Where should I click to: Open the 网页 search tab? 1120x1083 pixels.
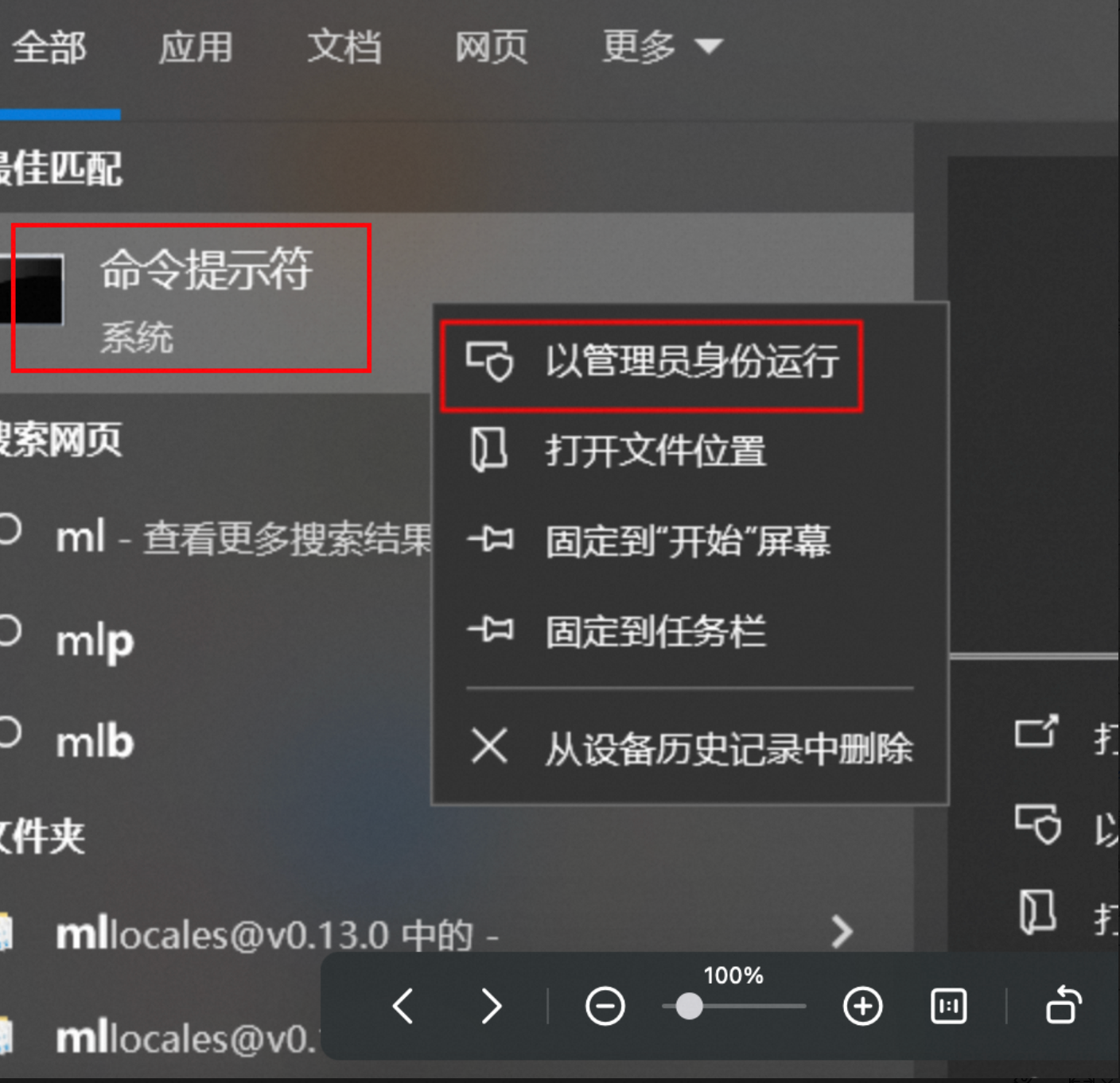click(492, 47)
